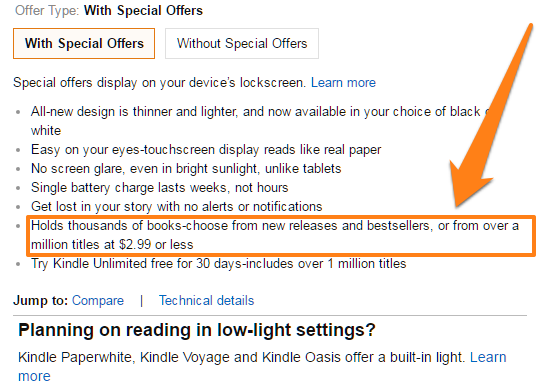Viewport: 549px width, 387px height.
Task: Click the highlighted Holds thousands of books bullet
Action: point(281,235)
